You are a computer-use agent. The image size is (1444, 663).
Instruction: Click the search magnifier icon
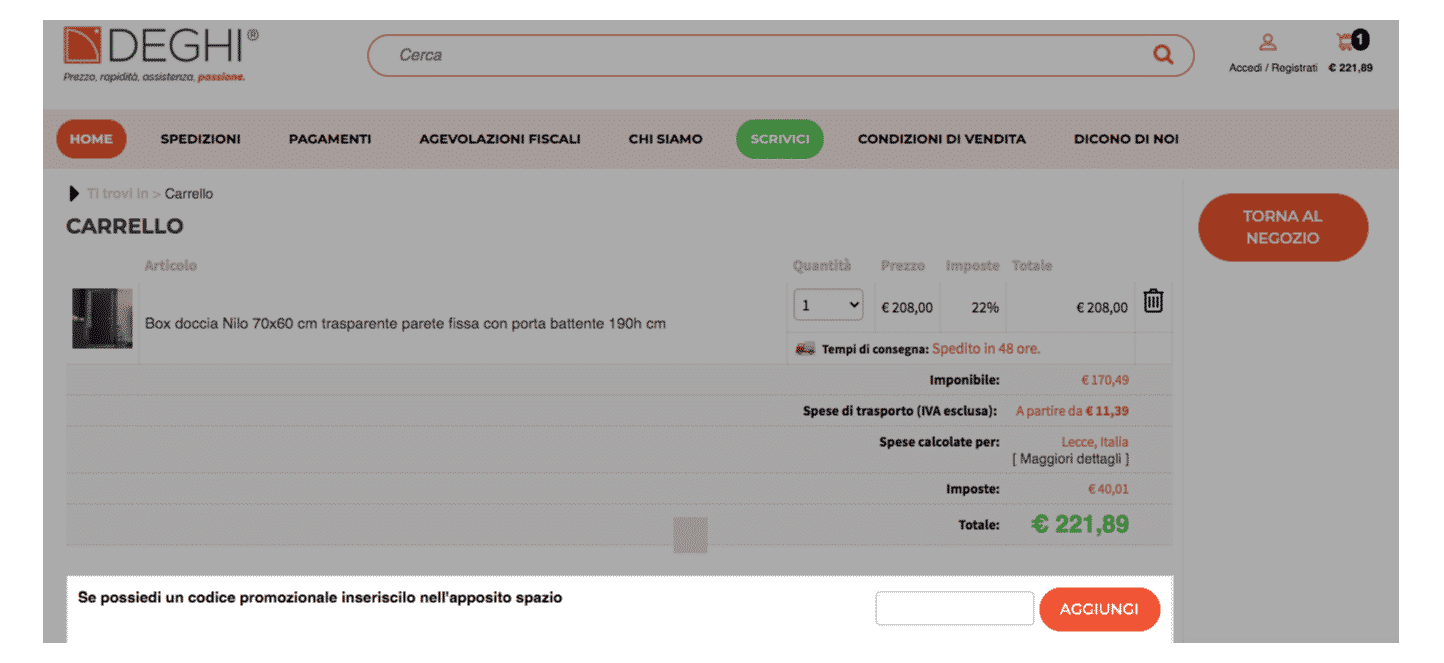(x=1163, y=55)
